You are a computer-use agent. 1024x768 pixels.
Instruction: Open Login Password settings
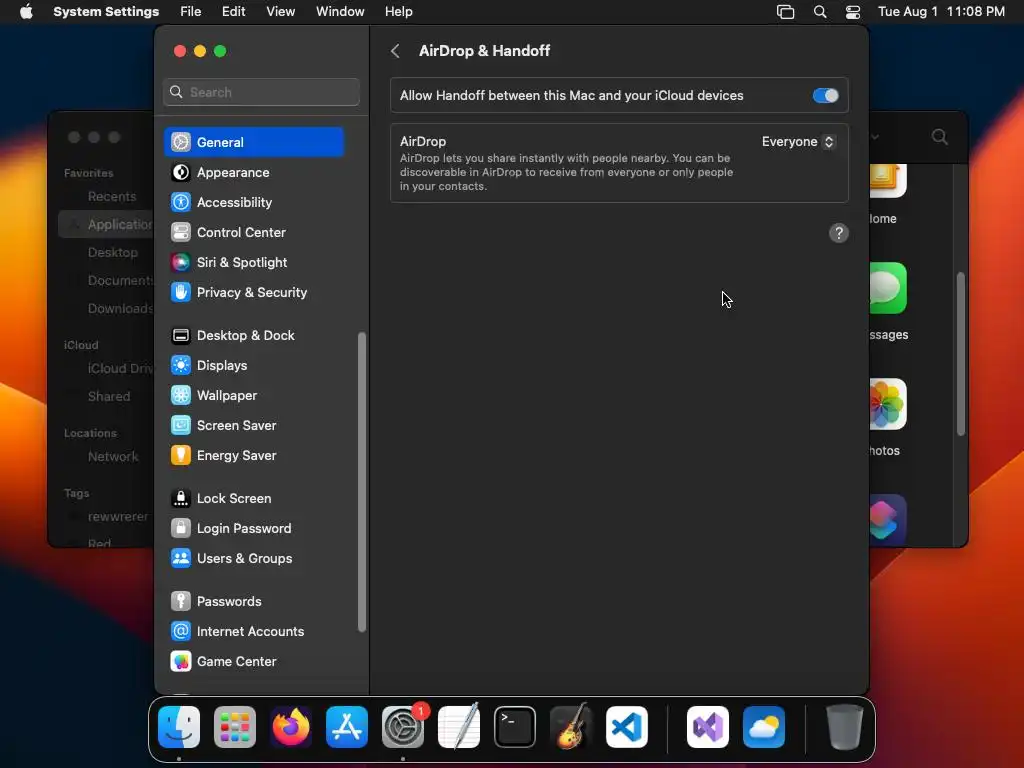254,529
